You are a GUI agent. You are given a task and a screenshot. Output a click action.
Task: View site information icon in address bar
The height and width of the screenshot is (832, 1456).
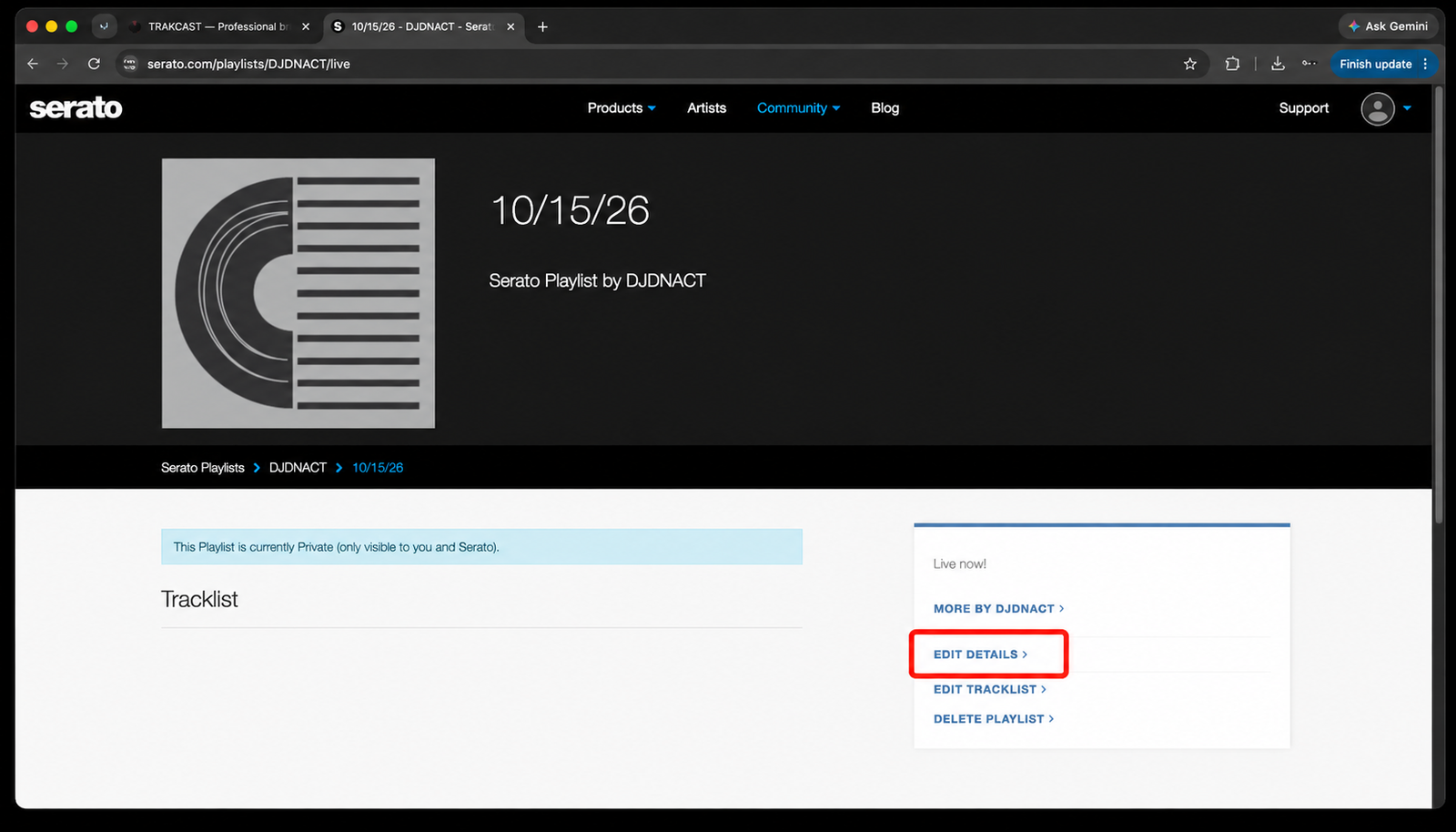[130, 64]
